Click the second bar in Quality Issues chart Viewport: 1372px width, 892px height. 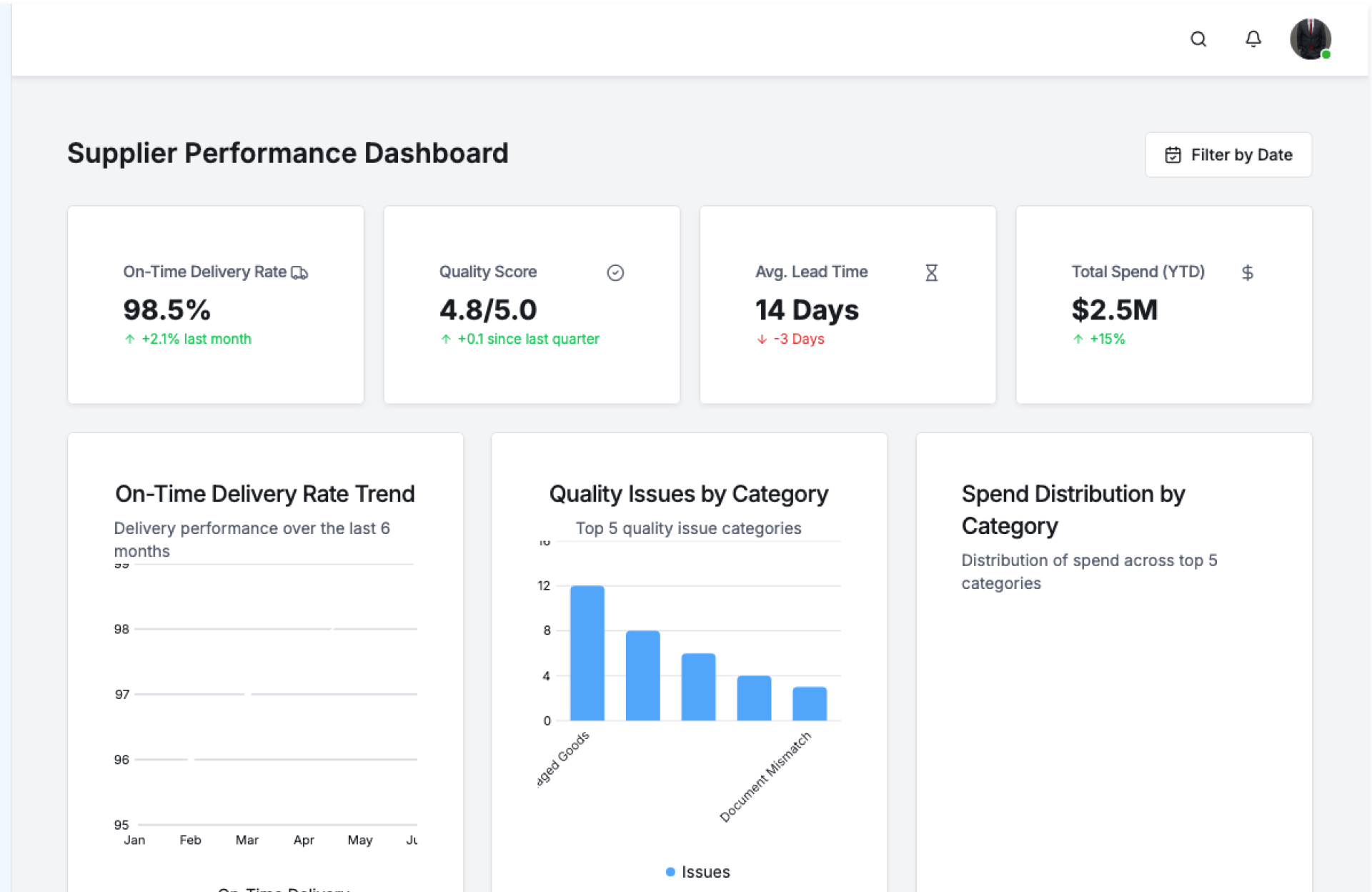coord(642,675)
